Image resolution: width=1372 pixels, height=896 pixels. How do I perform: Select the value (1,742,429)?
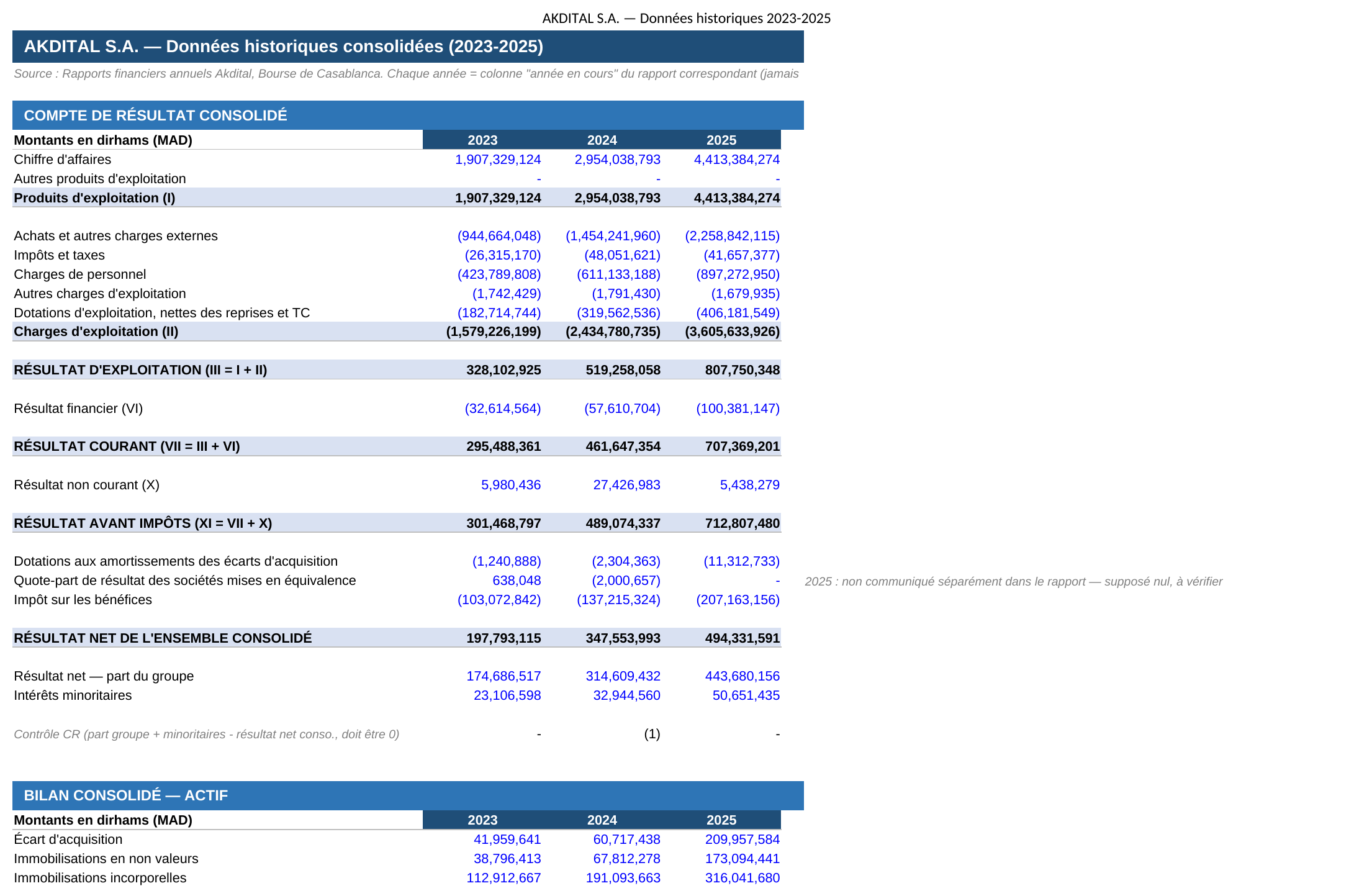click(x=507, y=294)
